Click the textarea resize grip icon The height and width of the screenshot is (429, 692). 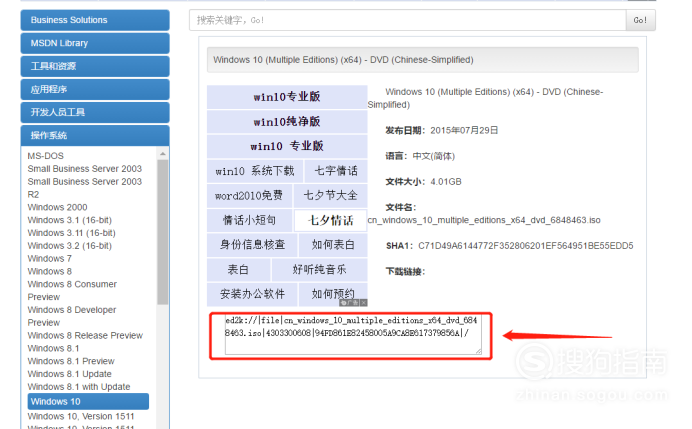click(478, 351)
